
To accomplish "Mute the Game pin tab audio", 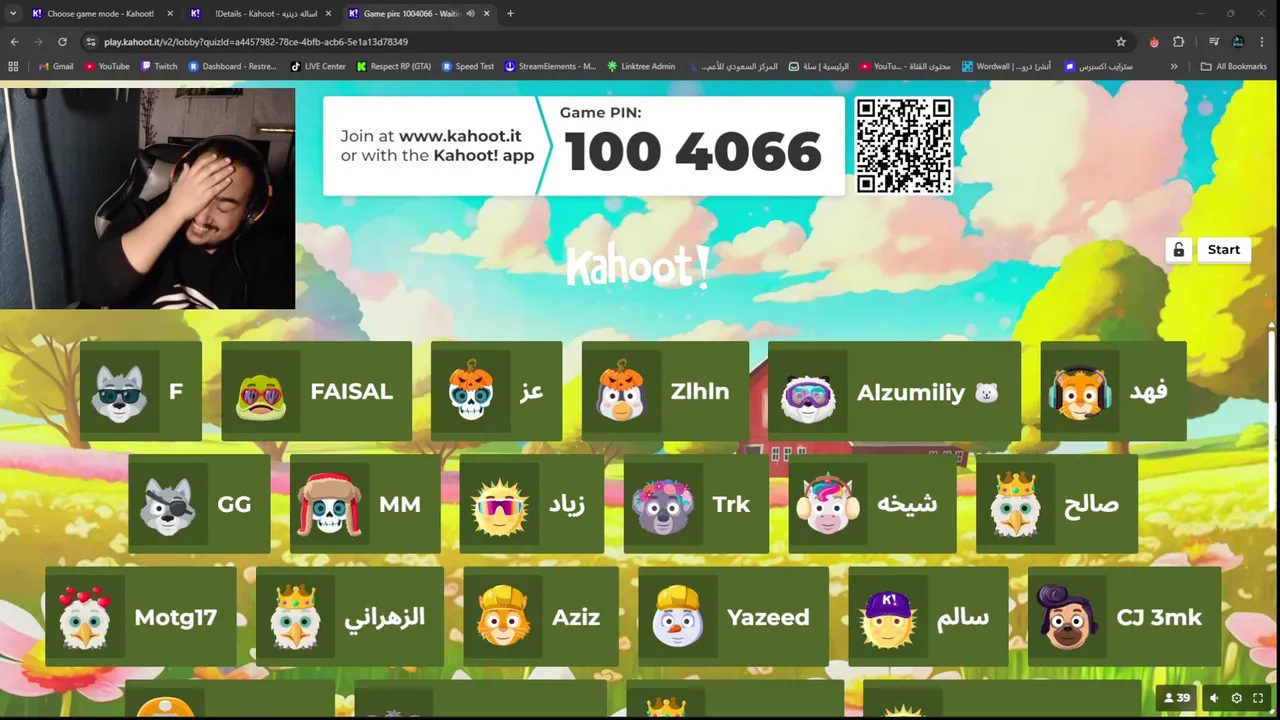I will coord(470,14).
